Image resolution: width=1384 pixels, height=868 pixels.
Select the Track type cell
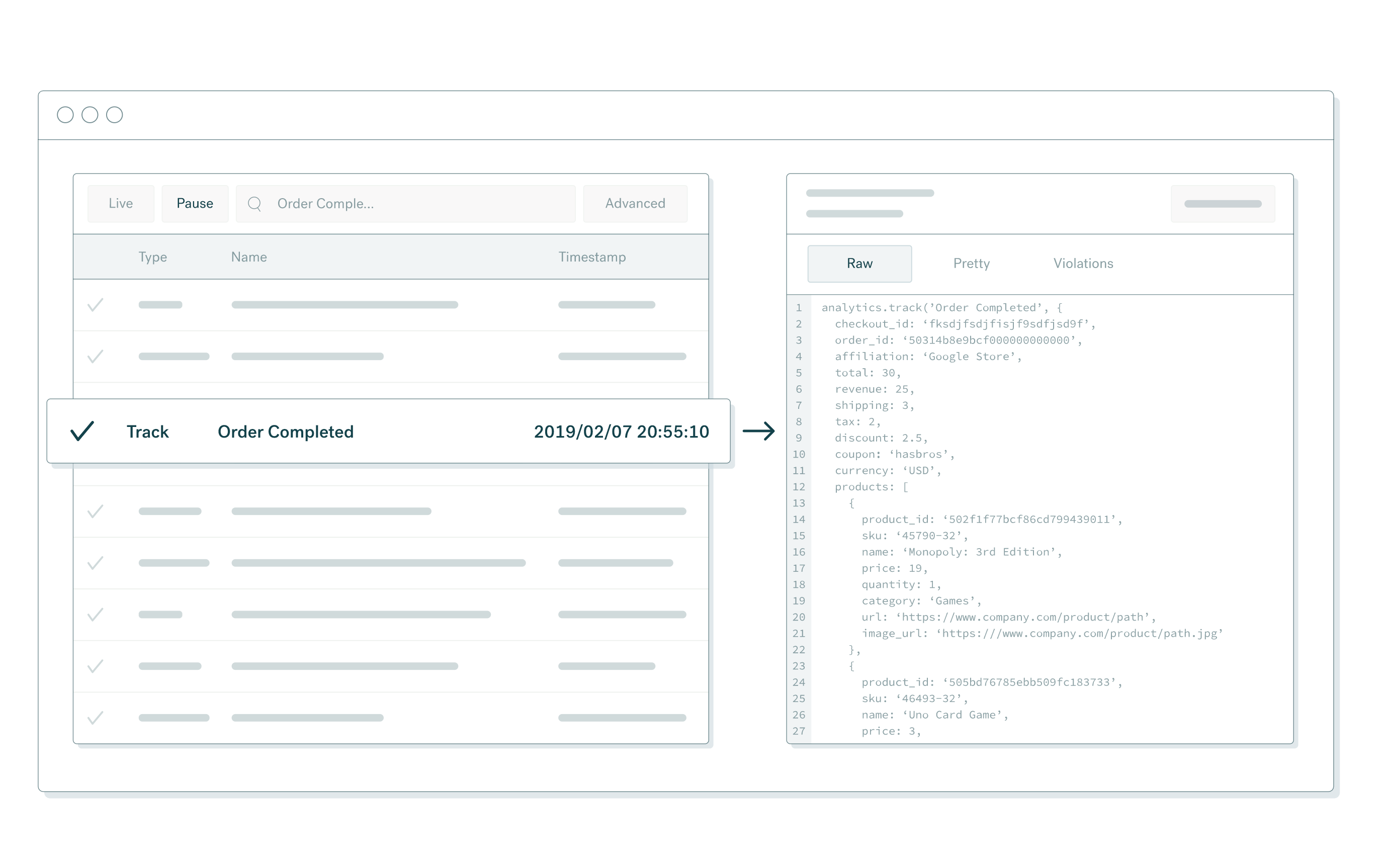click(147, 431)
